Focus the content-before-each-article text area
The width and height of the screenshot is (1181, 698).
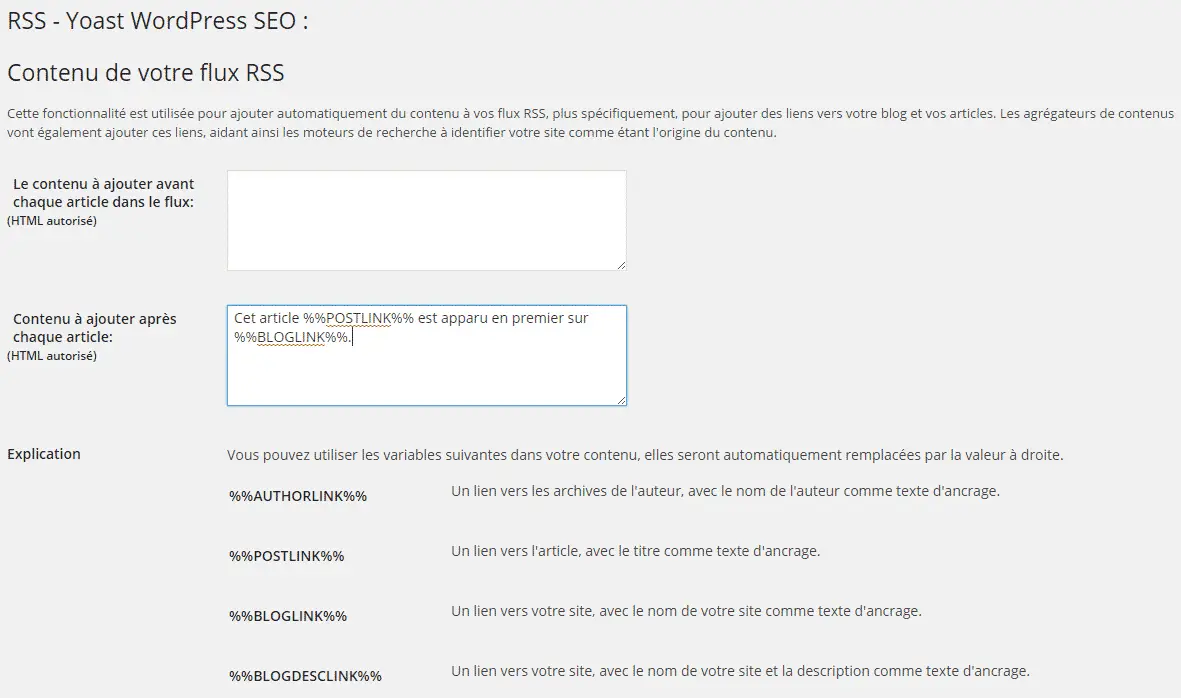(x=426, y=220)
